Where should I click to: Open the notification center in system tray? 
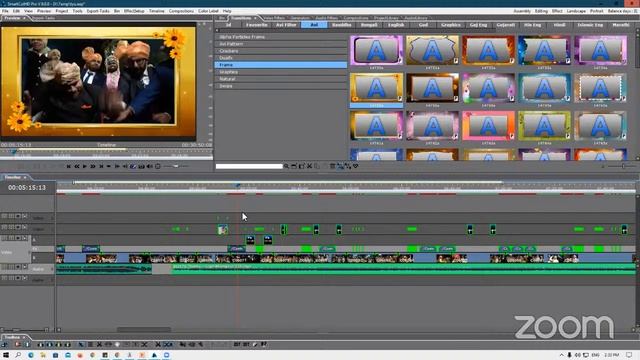[629, 355]
